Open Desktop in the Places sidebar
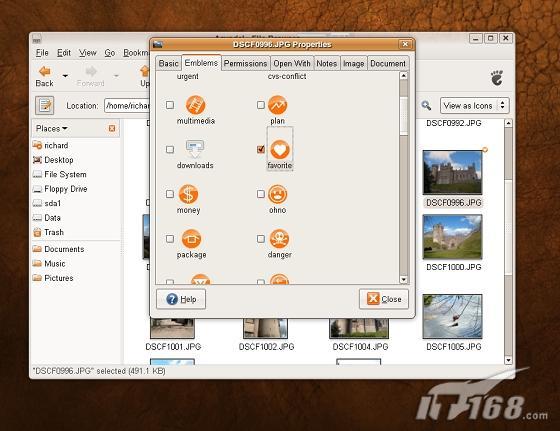Image resolution: width=560 pixels, height=431 pixels. pos(53,160)
